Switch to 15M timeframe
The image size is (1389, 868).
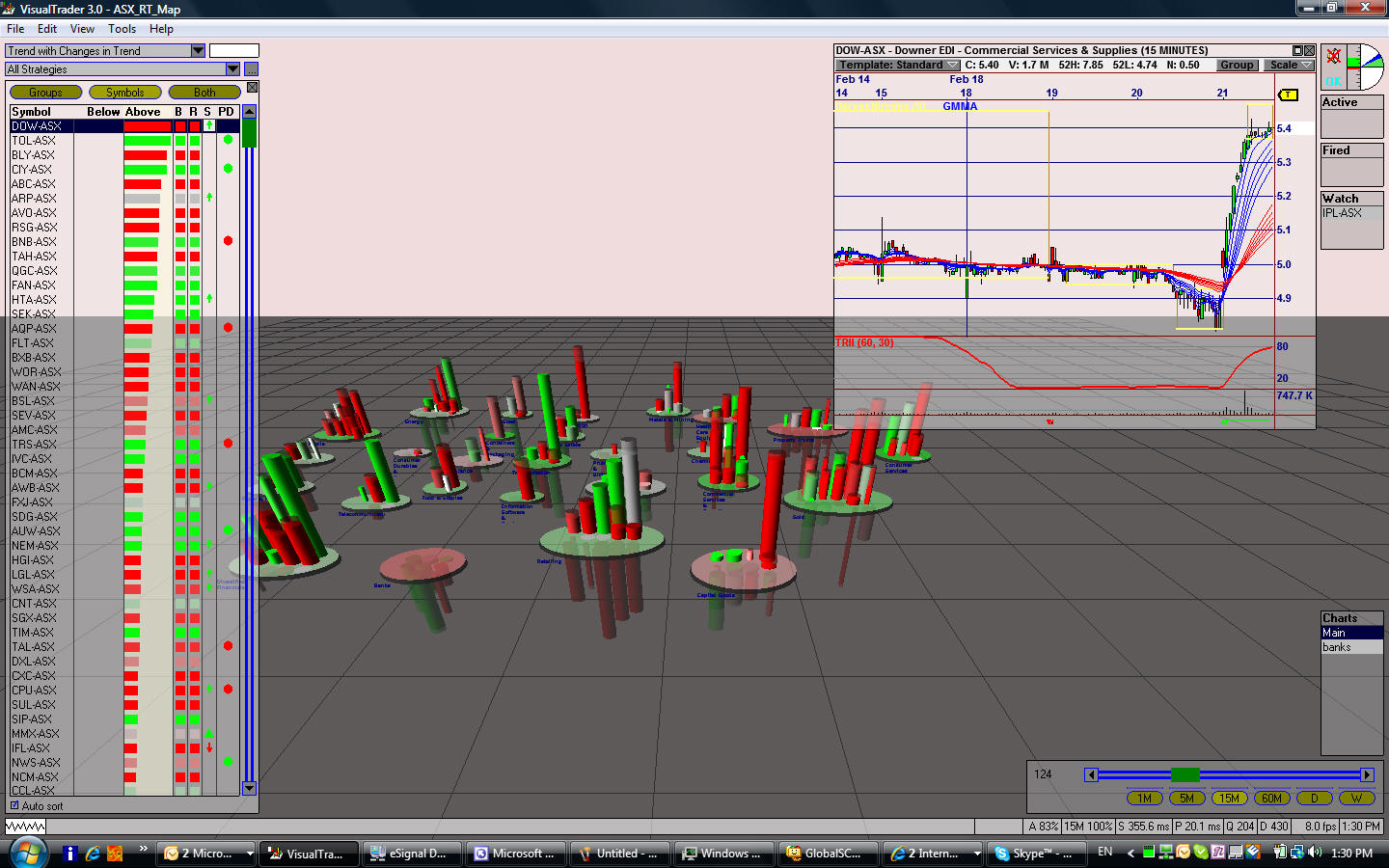coord(1230,799)
